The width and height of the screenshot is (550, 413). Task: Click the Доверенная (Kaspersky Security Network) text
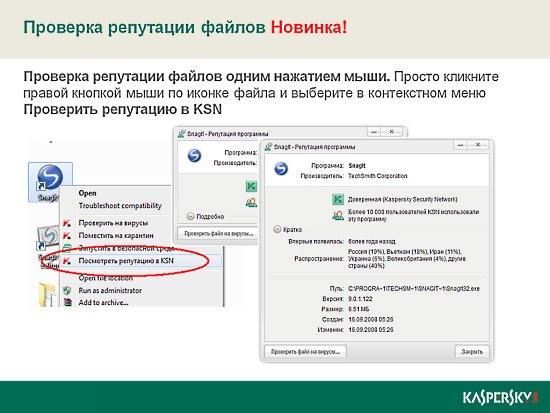coord(403,199)
